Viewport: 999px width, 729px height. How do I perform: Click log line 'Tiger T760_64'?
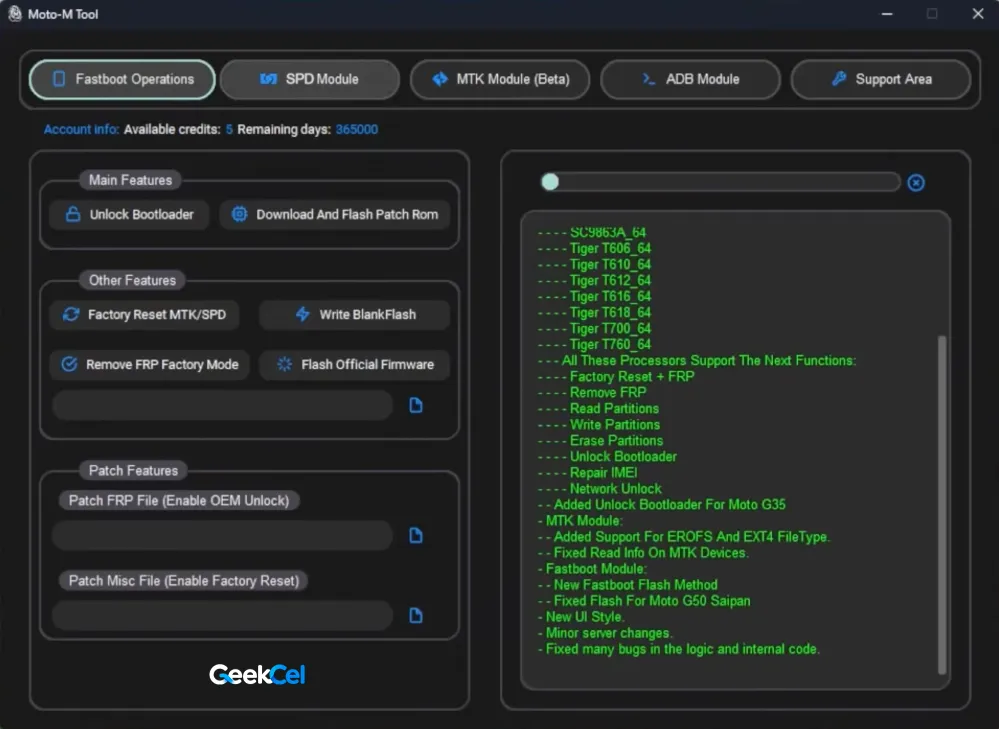point(610,345)
